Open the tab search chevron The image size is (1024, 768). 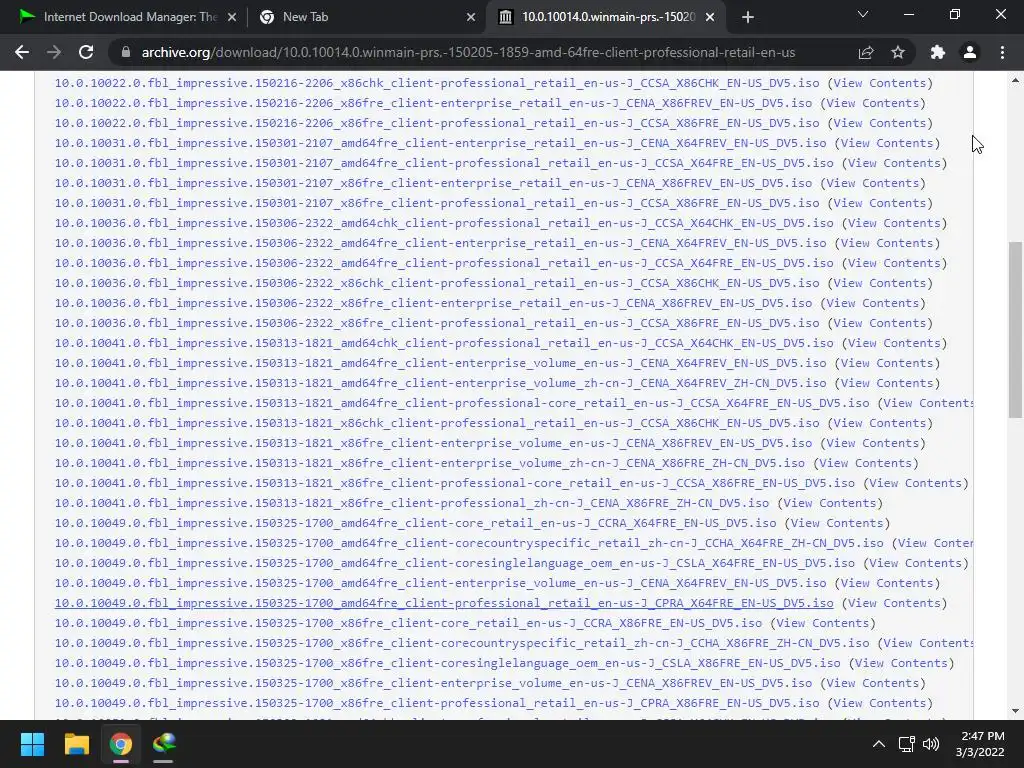click(x=863, y=14)
